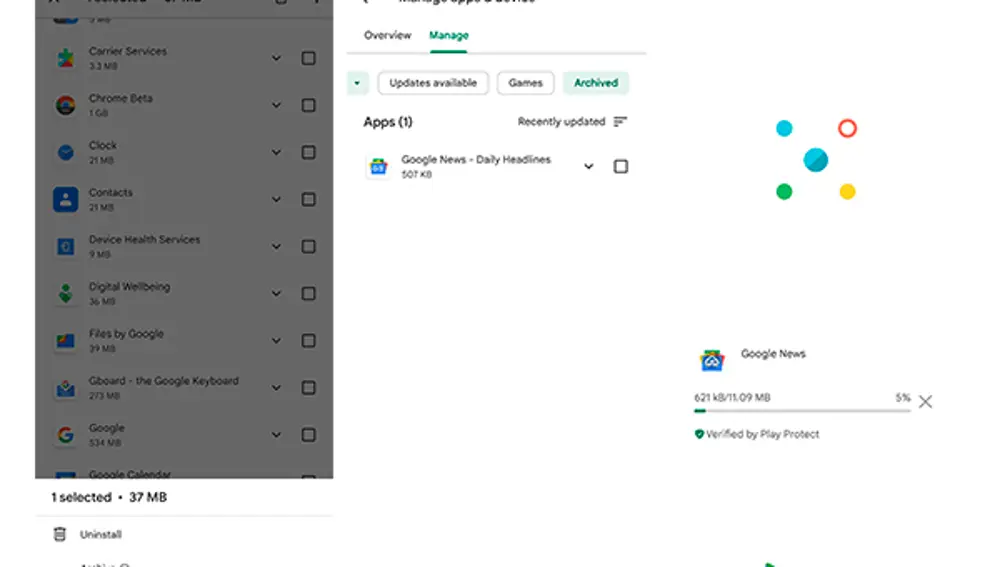The width and height of the screenshot is (1000, 567).
Task: Click the Google News name above progress bar
Action: [x=773, y=354]
